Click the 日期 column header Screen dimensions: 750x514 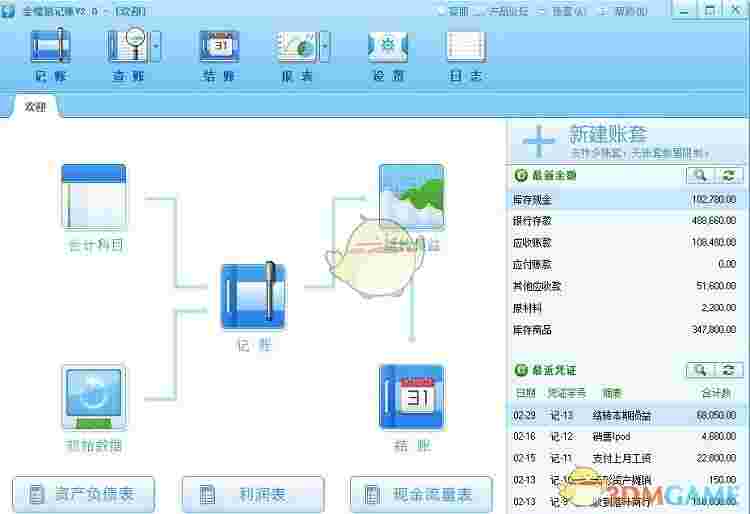click(x=526, y=394)
